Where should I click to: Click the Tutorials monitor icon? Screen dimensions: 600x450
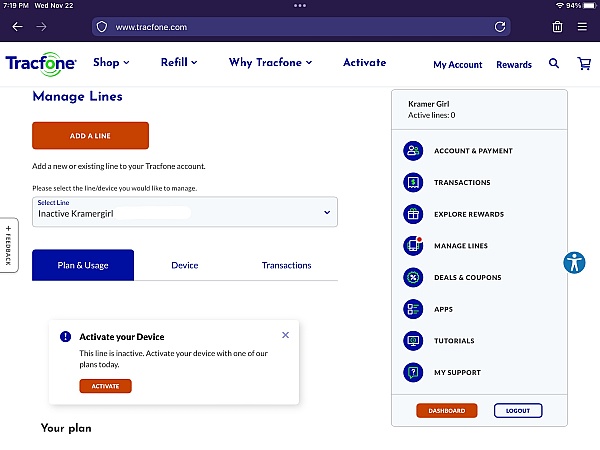[x=413, y=341]
